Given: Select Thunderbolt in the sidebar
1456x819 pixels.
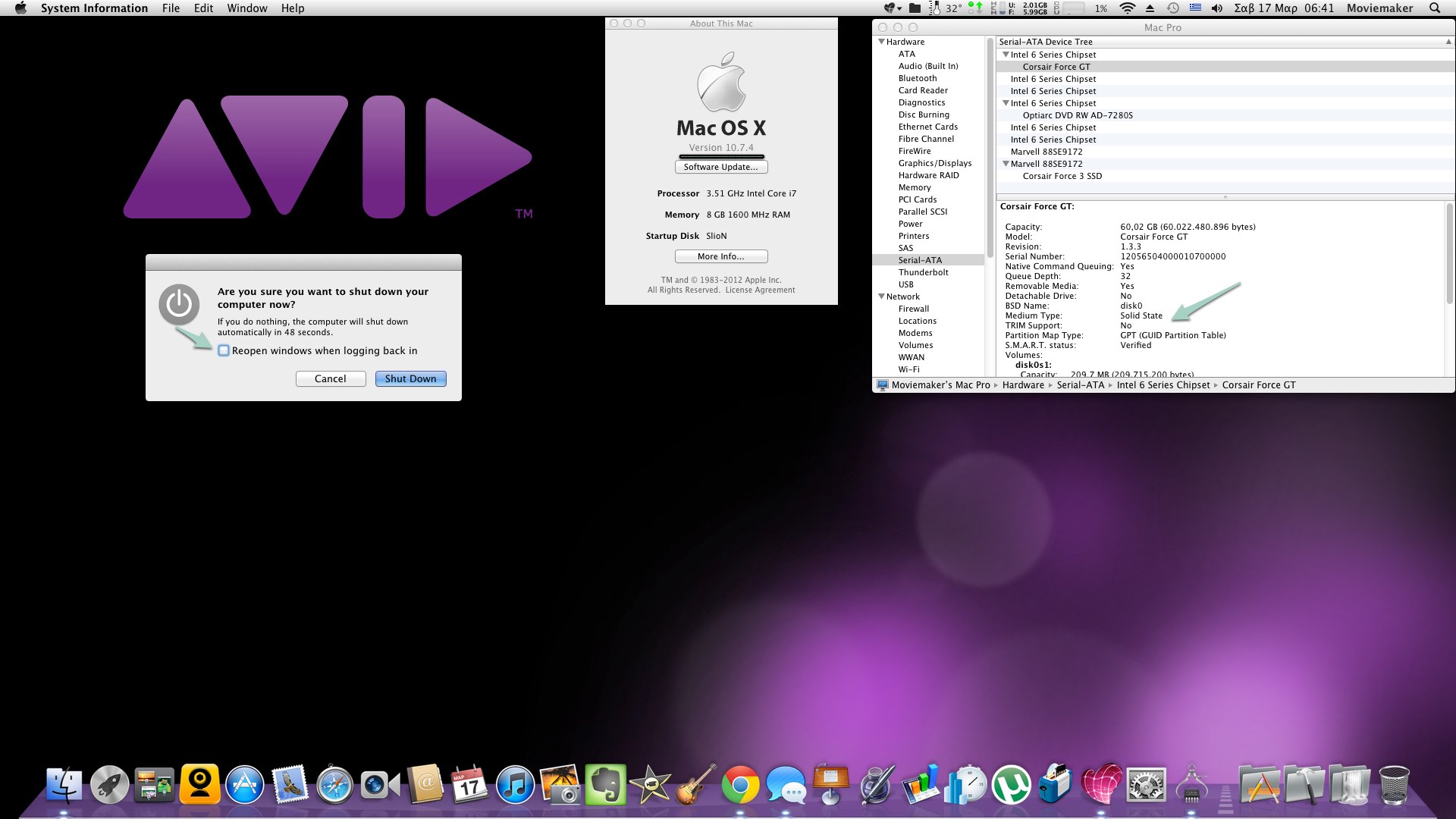Looking at the screenshot, I should coord(923,272).
